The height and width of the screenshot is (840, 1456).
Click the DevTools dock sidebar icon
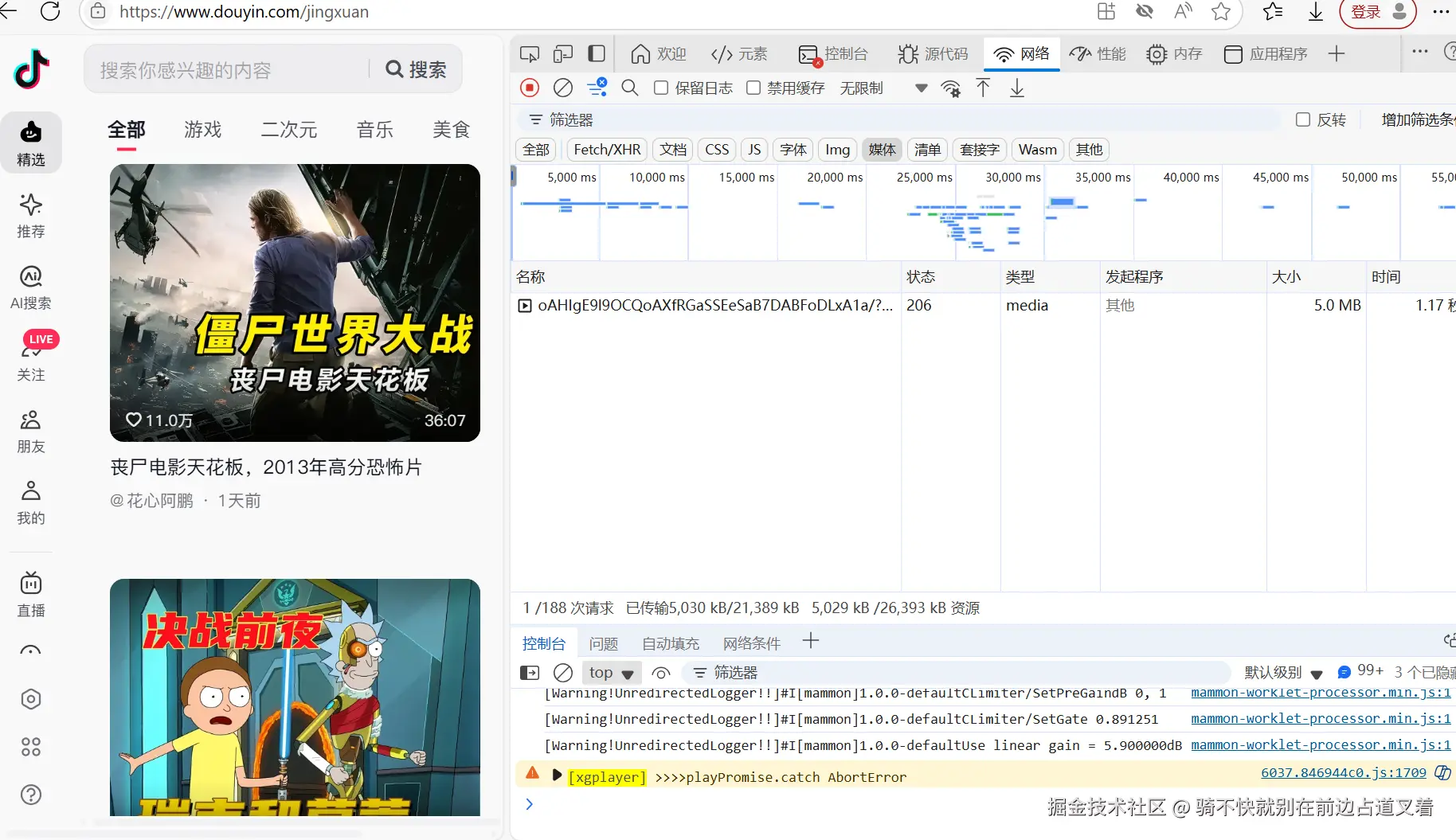[597, 54]
